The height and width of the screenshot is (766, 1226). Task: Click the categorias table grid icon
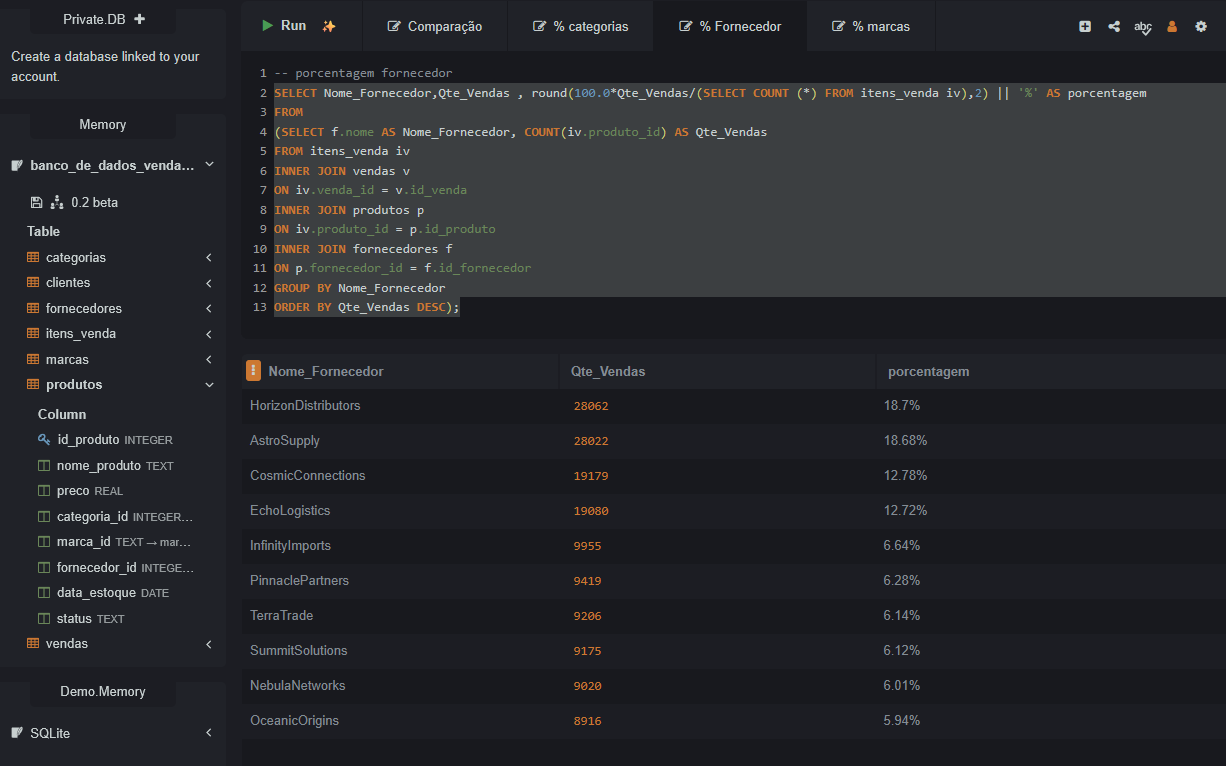click(x=33, y=257)
